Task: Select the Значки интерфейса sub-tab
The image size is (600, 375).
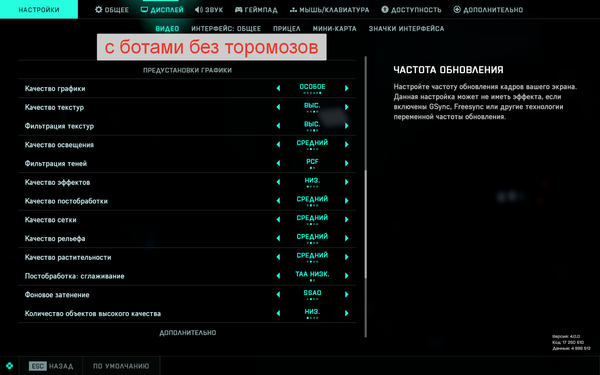Action: [406, 29]
